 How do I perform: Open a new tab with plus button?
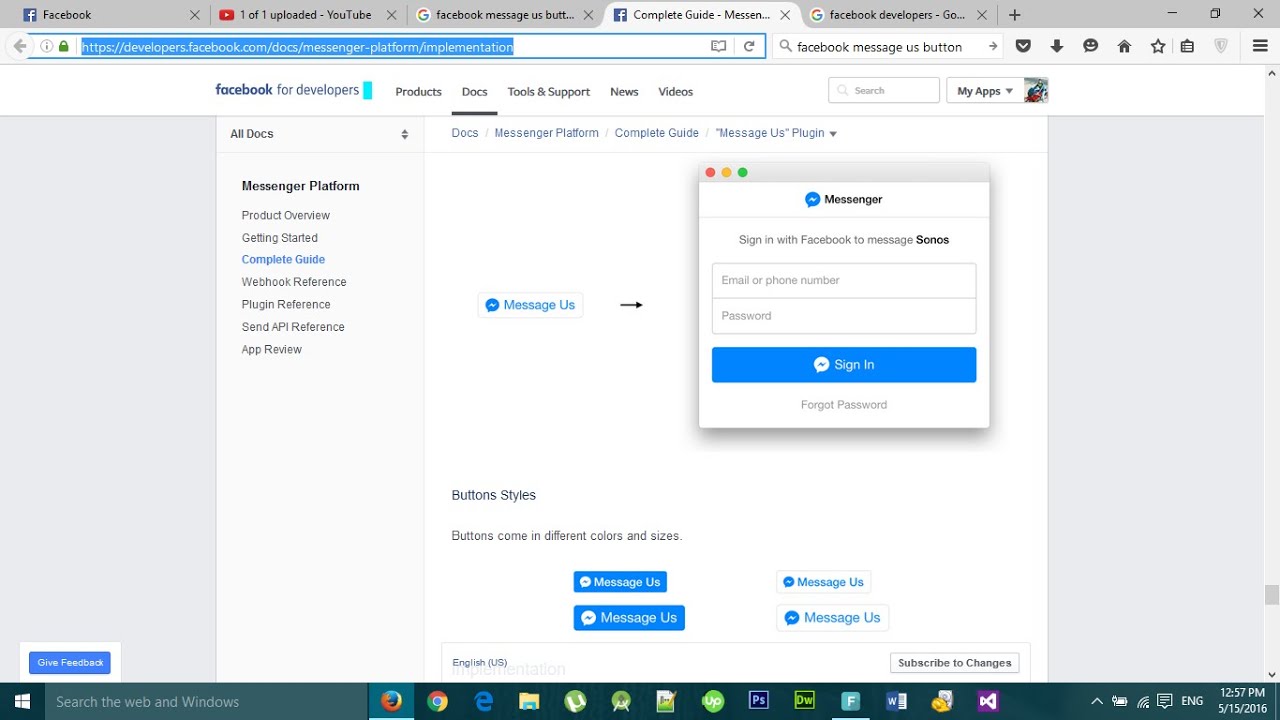click(x=1015, y=15)
